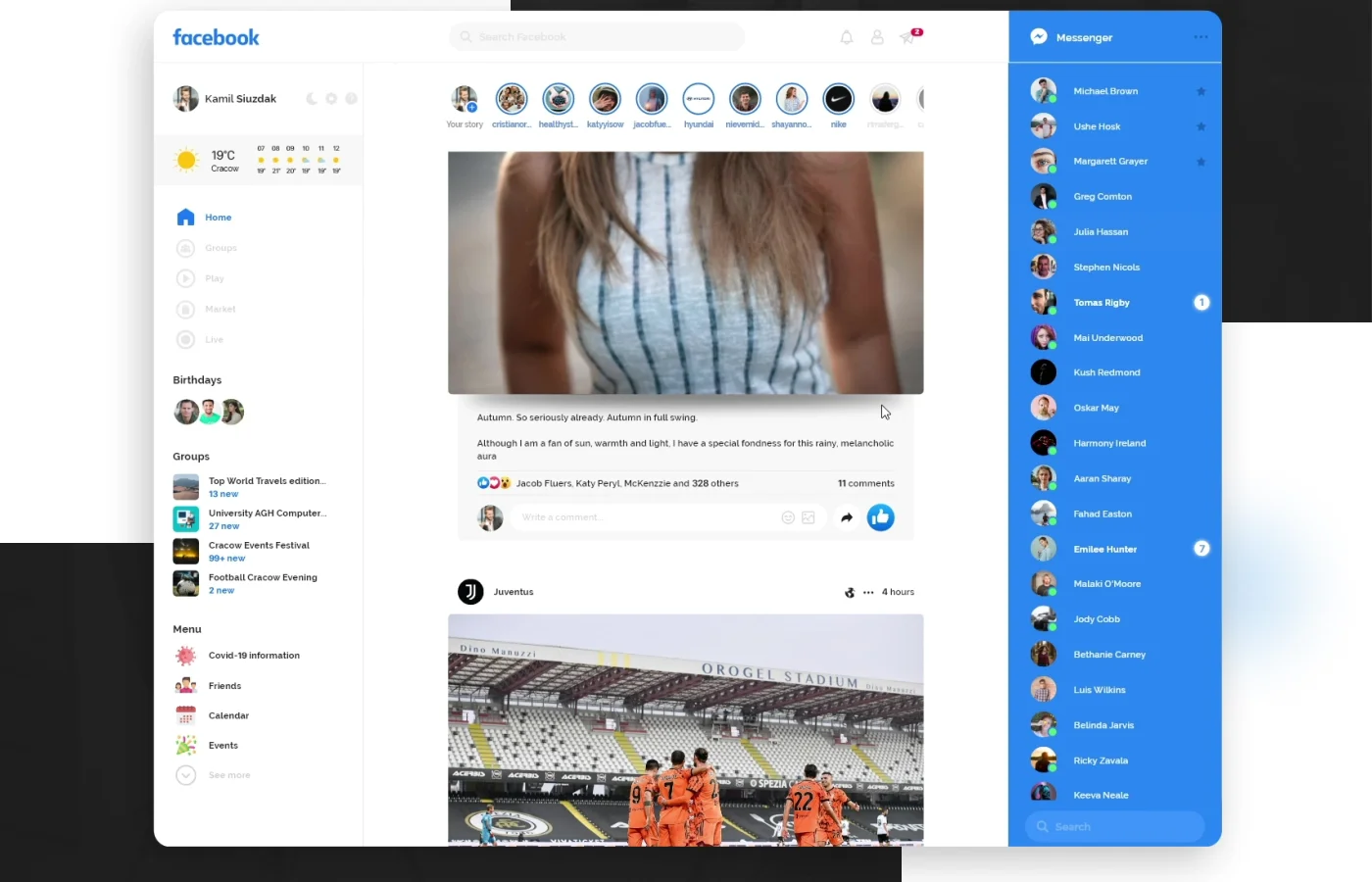Open the Messenger logo icon
This screenshot has width=1372, height=882.
(x=1039, y=37)
